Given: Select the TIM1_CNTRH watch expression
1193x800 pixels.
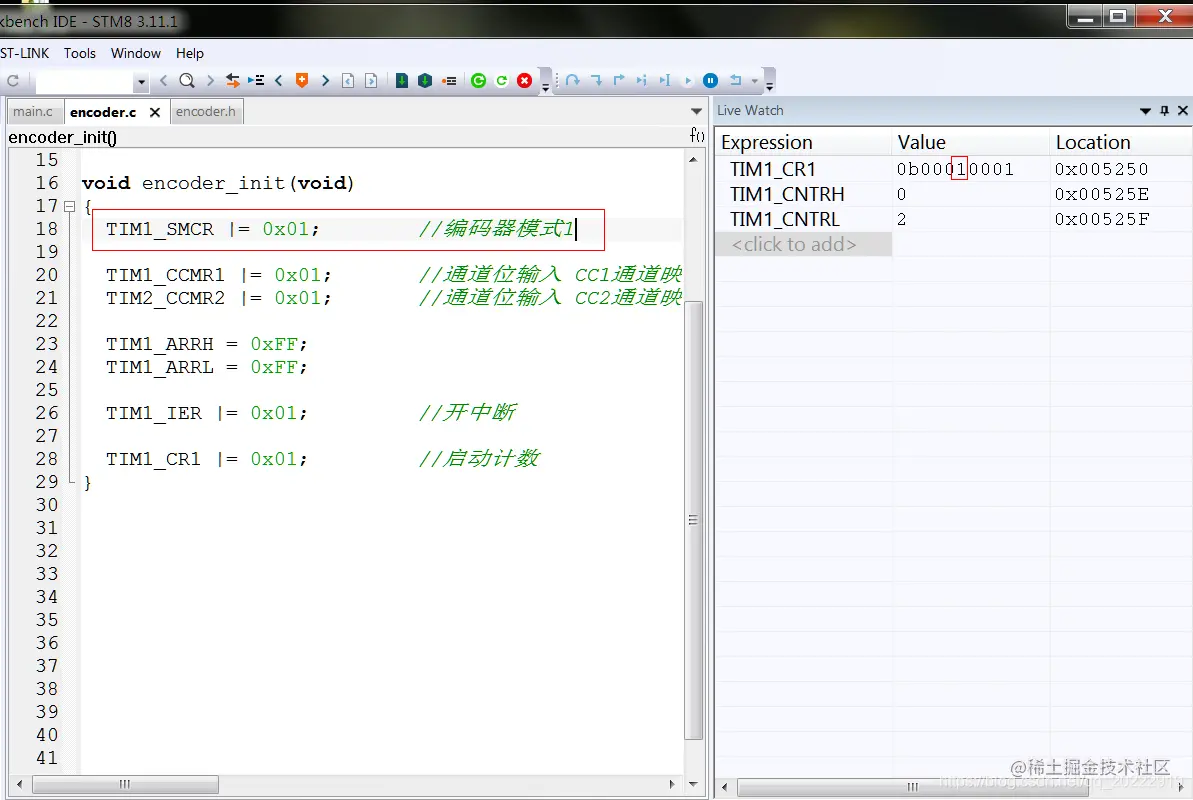Looking at the screenshot, I should (787, 194).
